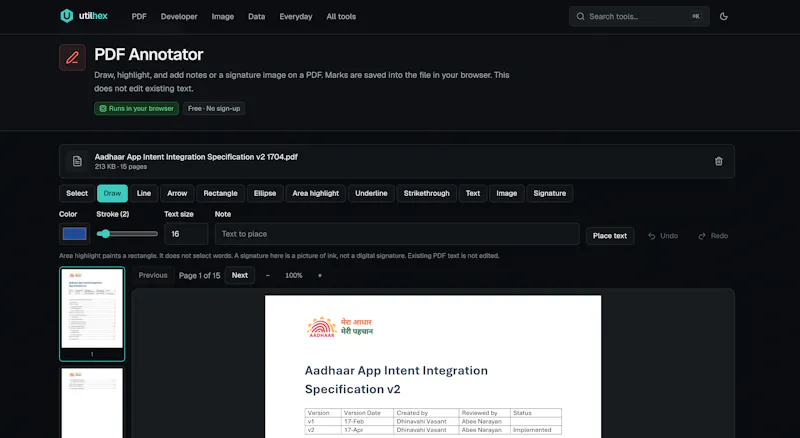The width and height of the screenshot is (800, 438).
Task: Click the Free · No sign-up badge
Action: [x=214, y=108]
